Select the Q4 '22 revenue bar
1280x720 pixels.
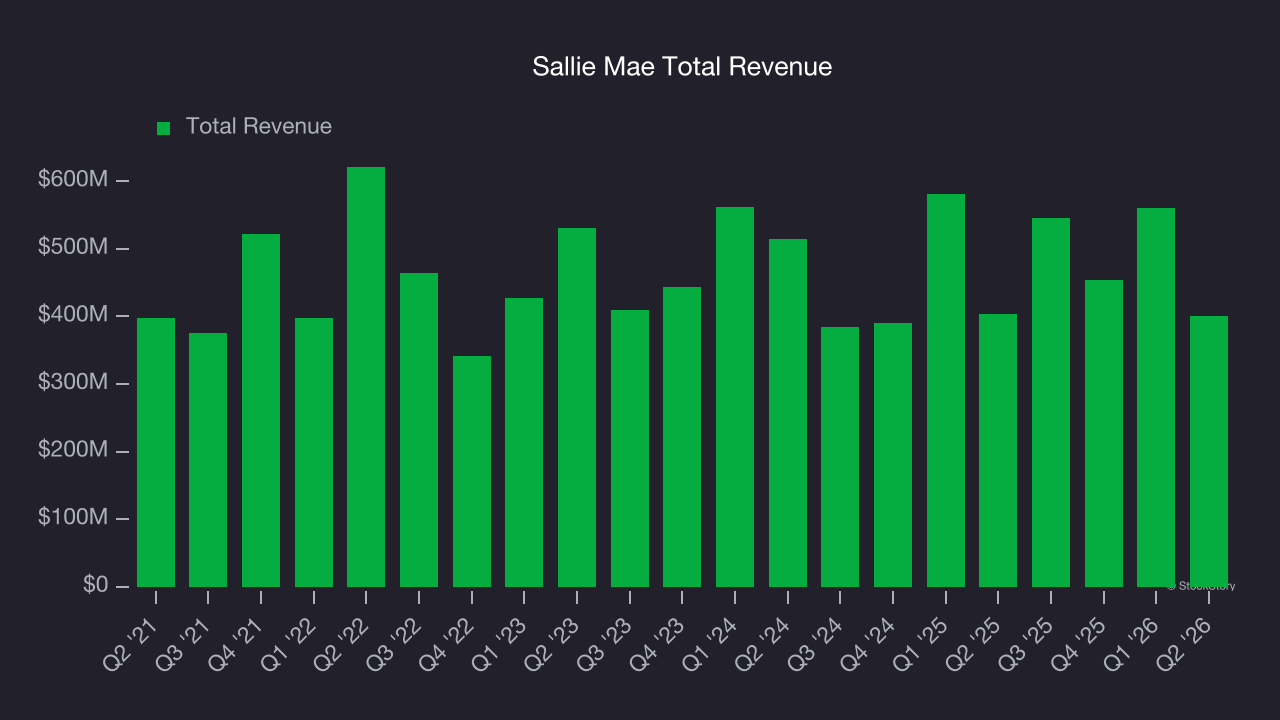472,471
